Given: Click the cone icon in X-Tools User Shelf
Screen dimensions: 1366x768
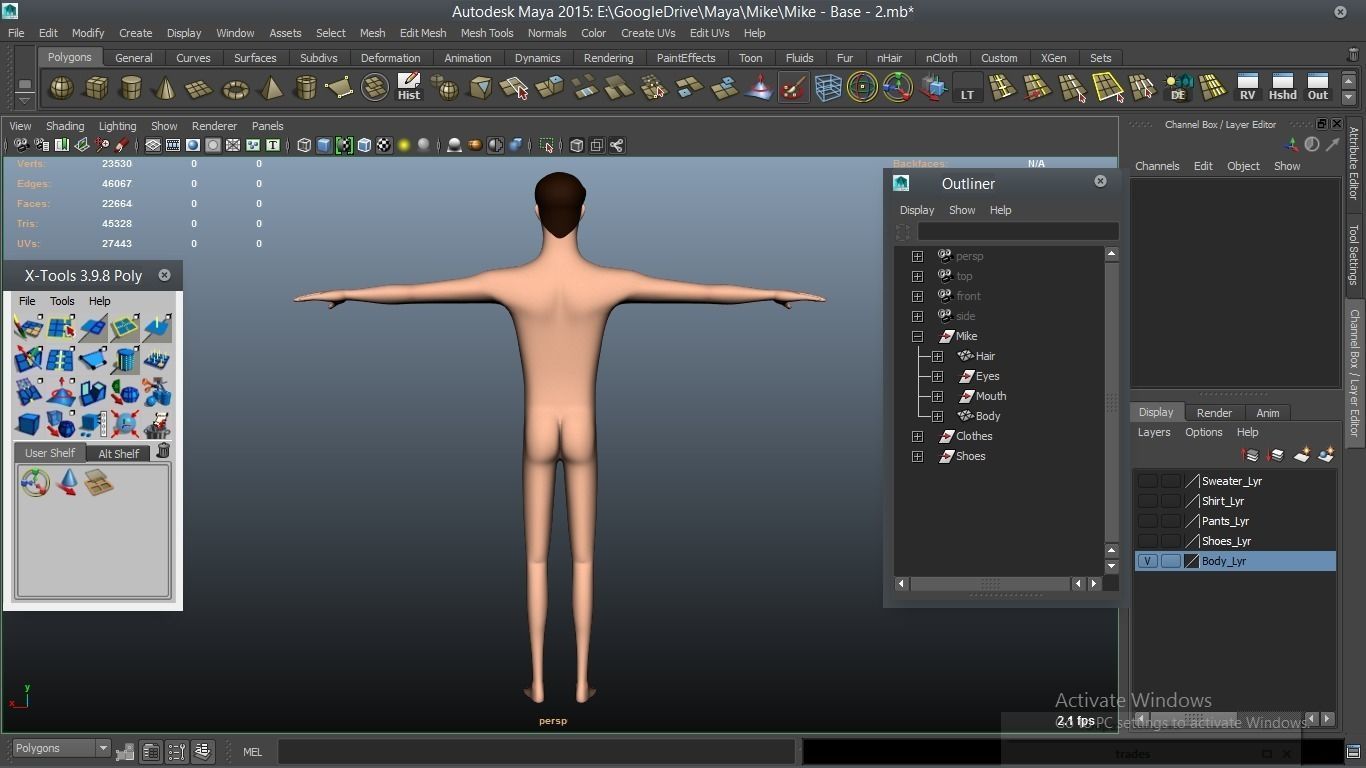Looking at the screenshot, I should (67, 484).
